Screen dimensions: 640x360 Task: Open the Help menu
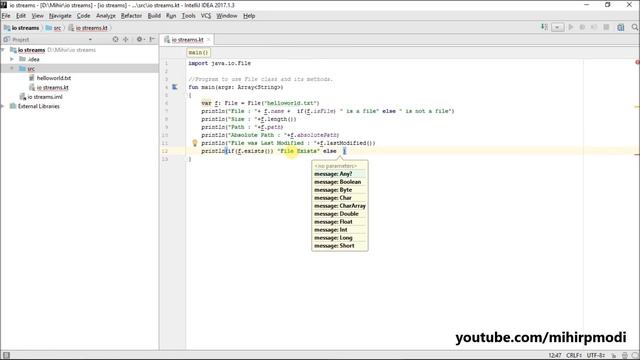click(x=249, y=16)
